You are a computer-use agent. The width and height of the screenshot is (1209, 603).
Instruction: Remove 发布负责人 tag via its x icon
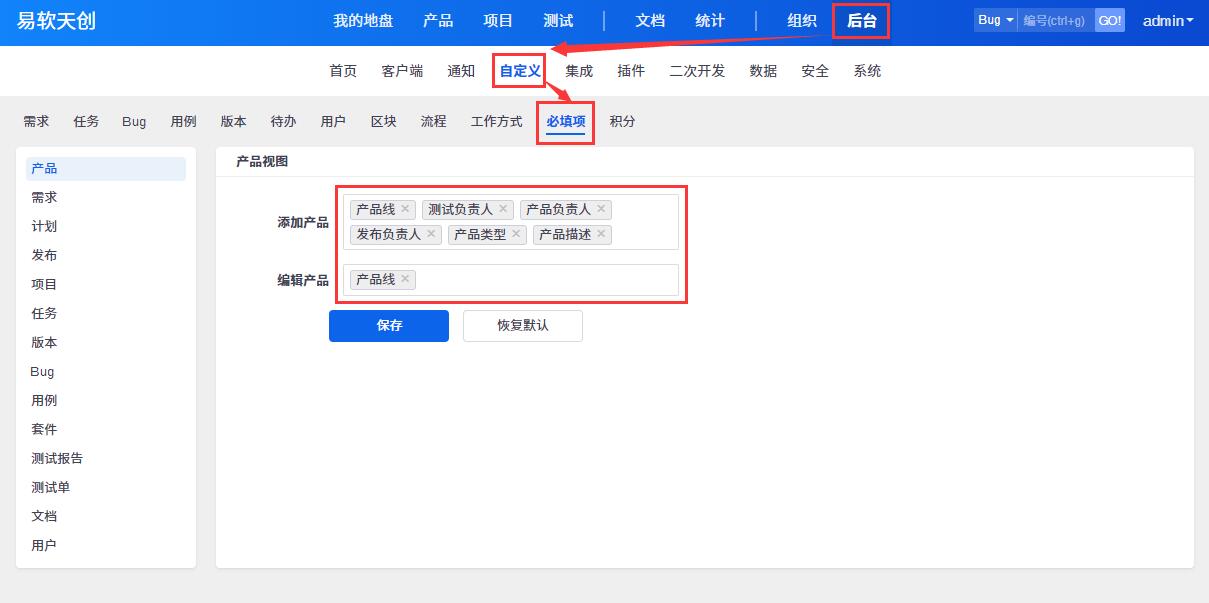click(431, 234)
